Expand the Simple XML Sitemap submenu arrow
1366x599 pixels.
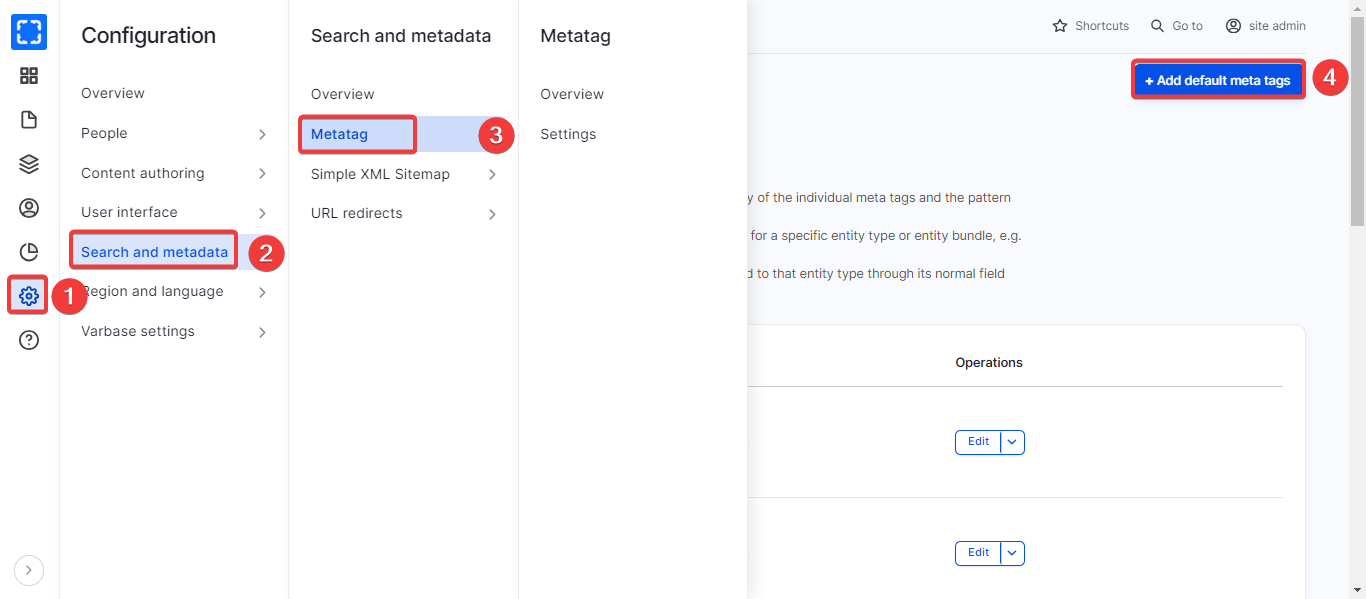(x=492, y=175)
